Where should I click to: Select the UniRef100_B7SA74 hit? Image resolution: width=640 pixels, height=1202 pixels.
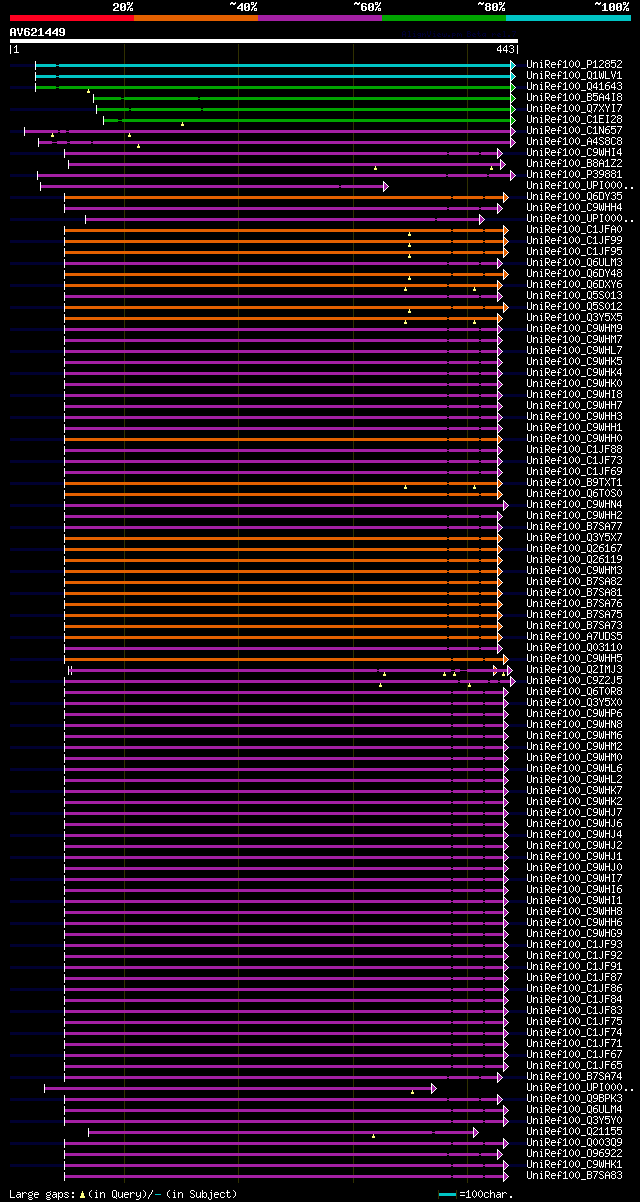[x=575, y=1076]
